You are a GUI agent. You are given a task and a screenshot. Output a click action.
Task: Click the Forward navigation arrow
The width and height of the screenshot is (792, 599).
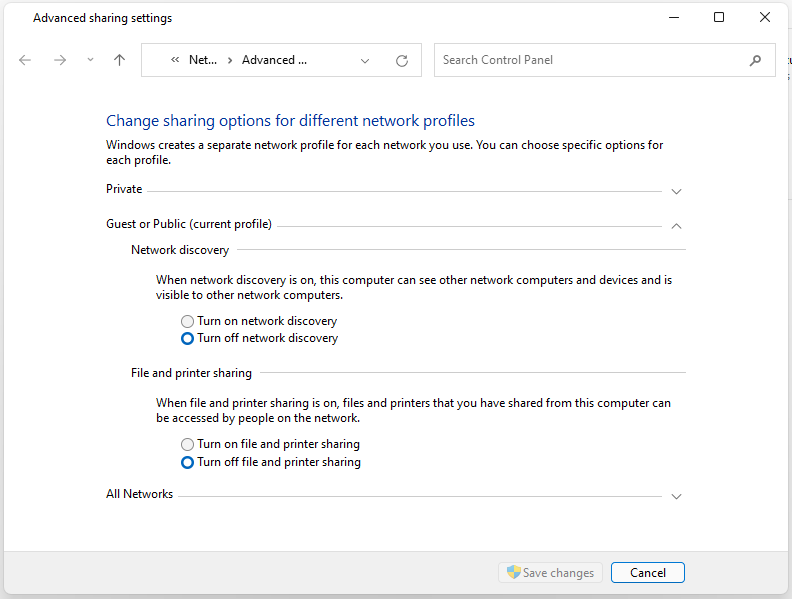pyautogui.click(x=60, y=60)
